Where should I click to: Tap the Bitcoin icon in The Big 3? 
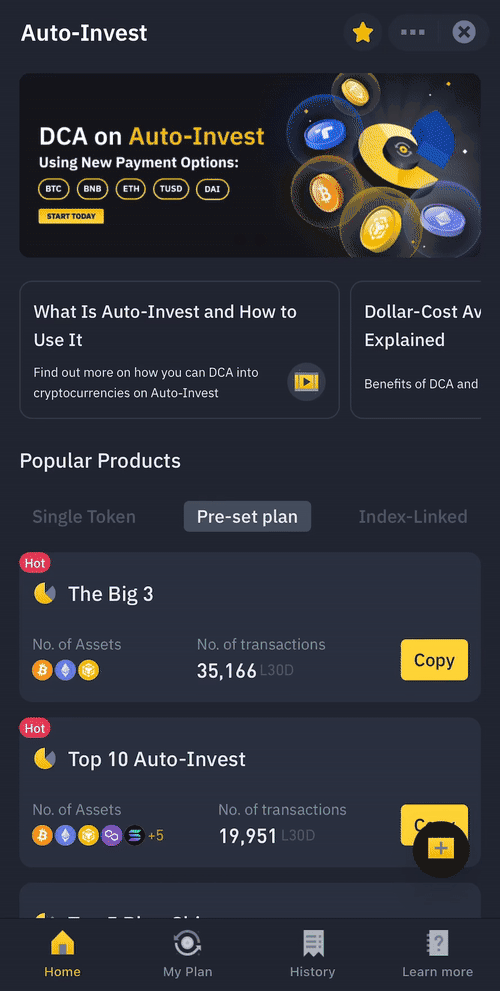pyautogui.click(x=42, y=671)
